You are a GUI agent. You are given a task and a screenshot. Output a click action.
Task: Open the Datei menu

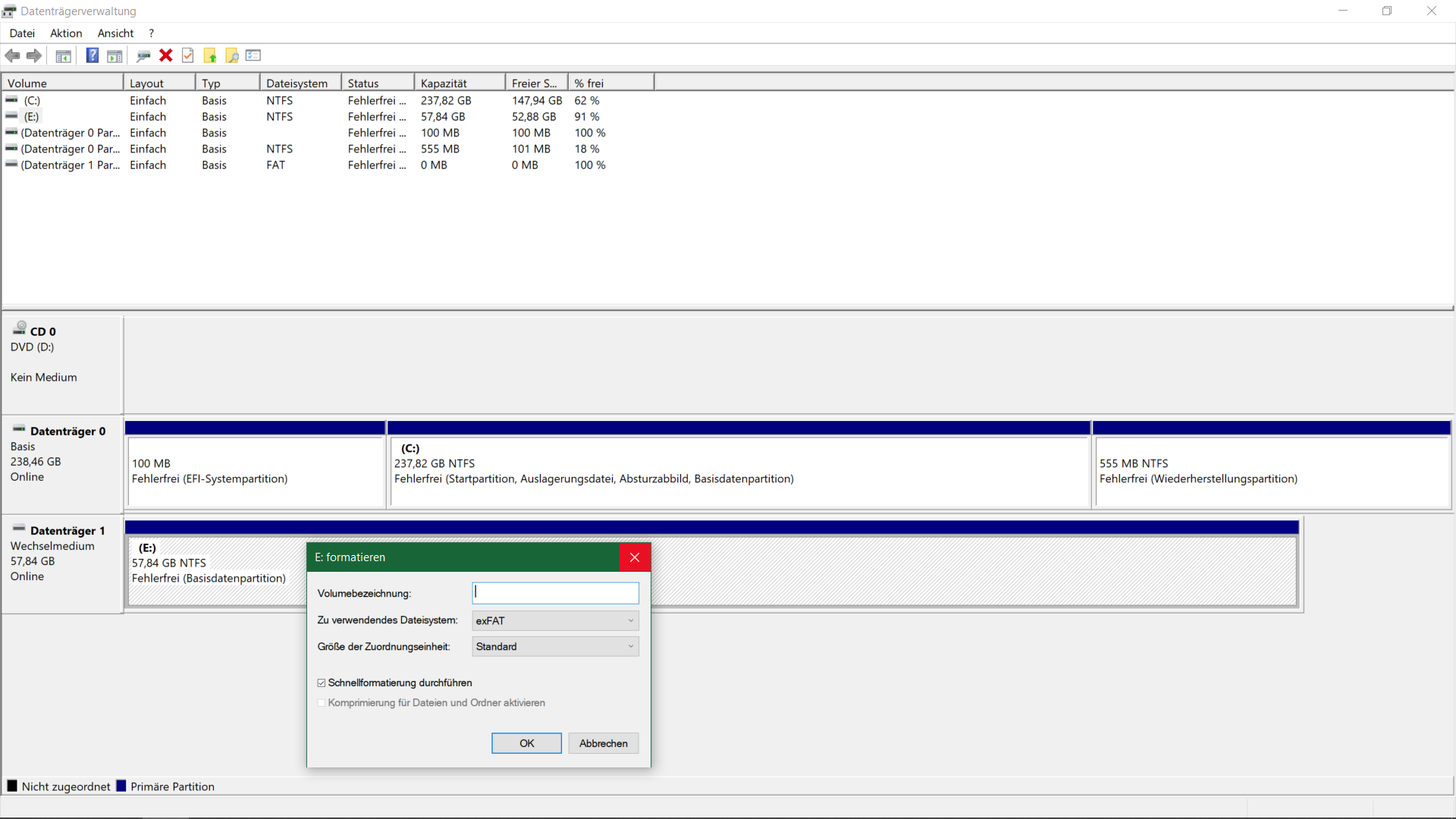[22, 33]
